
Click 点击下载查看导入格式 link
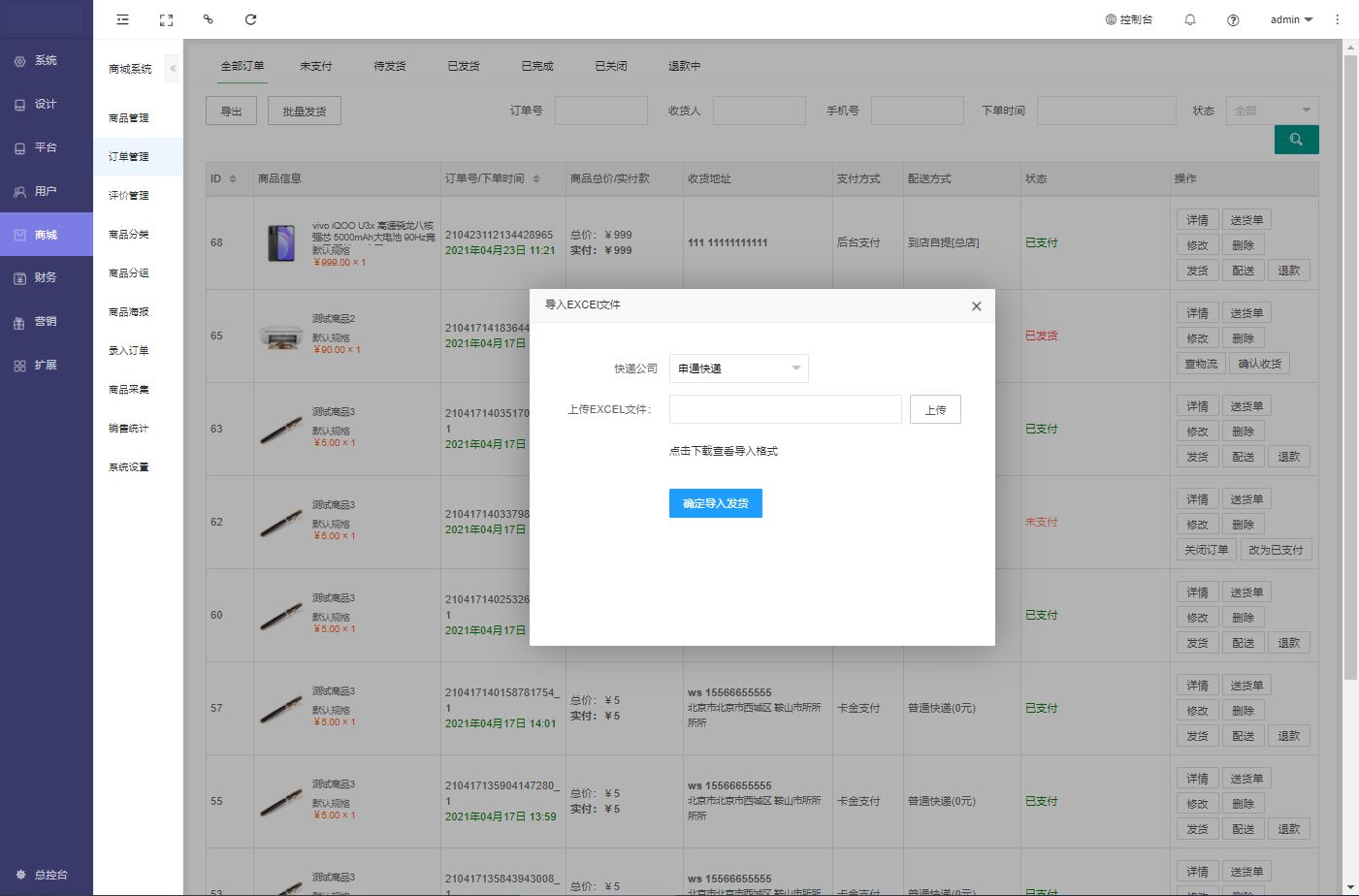click(x=724, y=451)
